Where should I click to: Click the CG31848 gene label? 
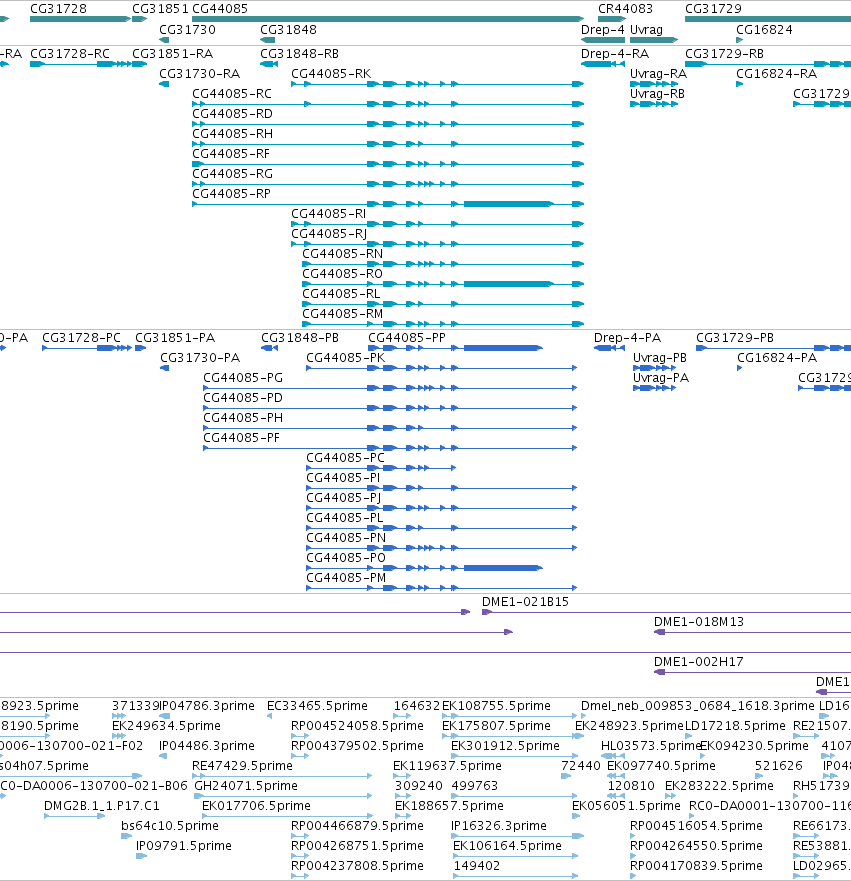point(288,29)
